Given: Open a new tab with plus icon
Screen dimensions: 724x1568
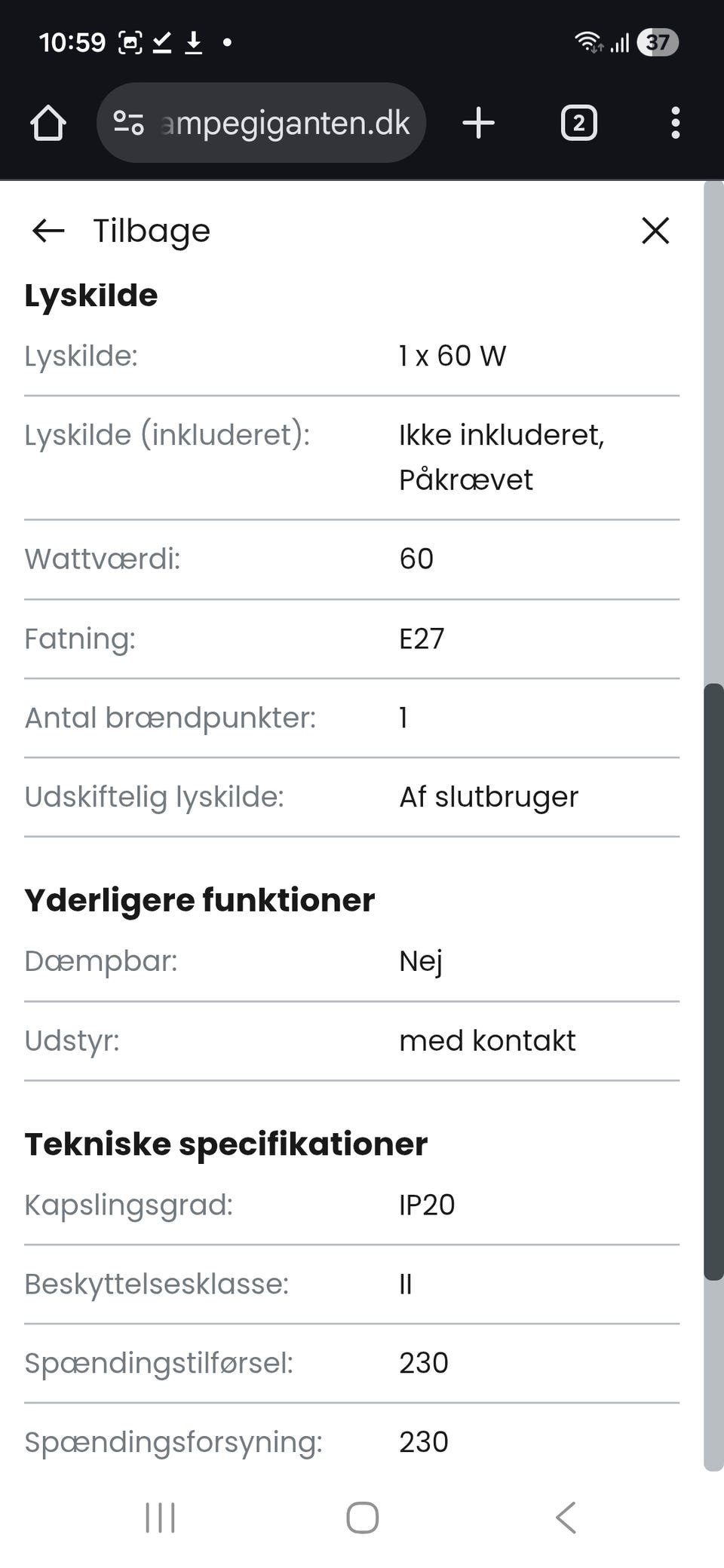Looking at the screenshot, I should pos(478,123).
